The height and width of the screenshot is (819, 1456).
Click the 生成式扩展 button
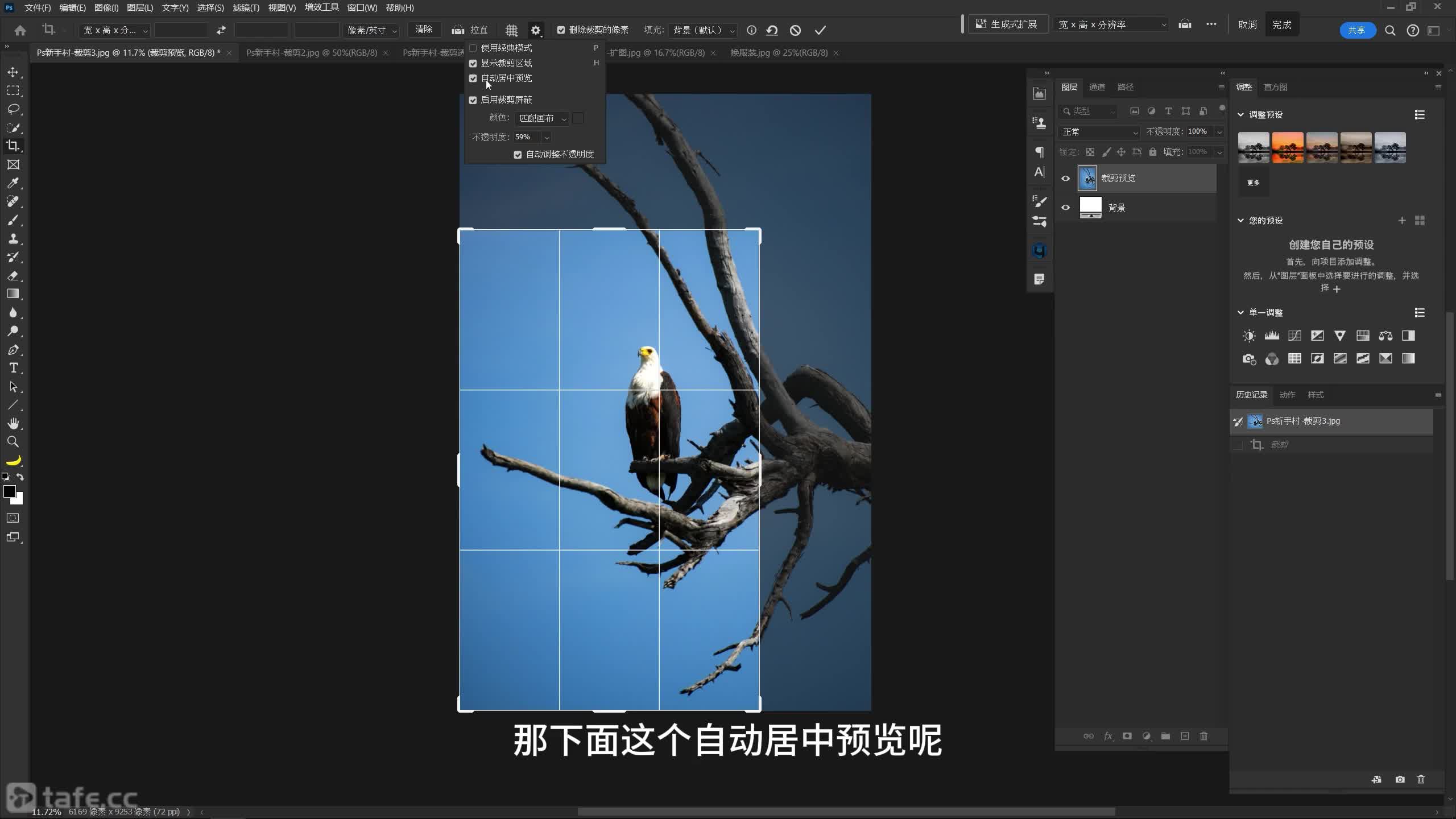[1007, 24]
